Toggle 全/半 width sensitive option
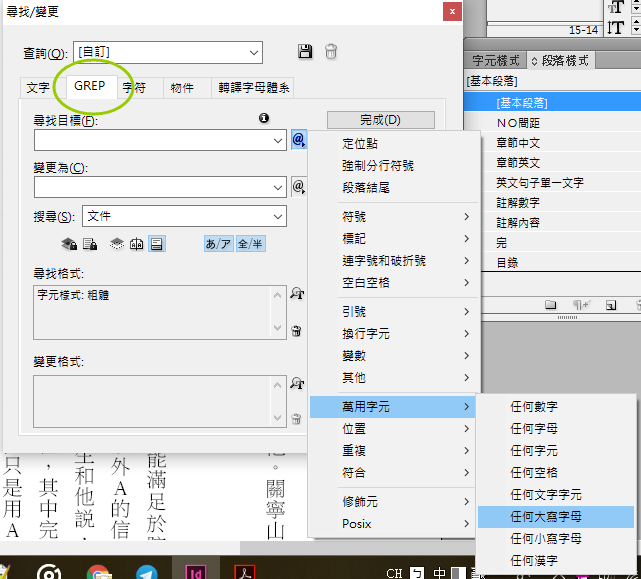The image size is (641, 579). [250, 243]
